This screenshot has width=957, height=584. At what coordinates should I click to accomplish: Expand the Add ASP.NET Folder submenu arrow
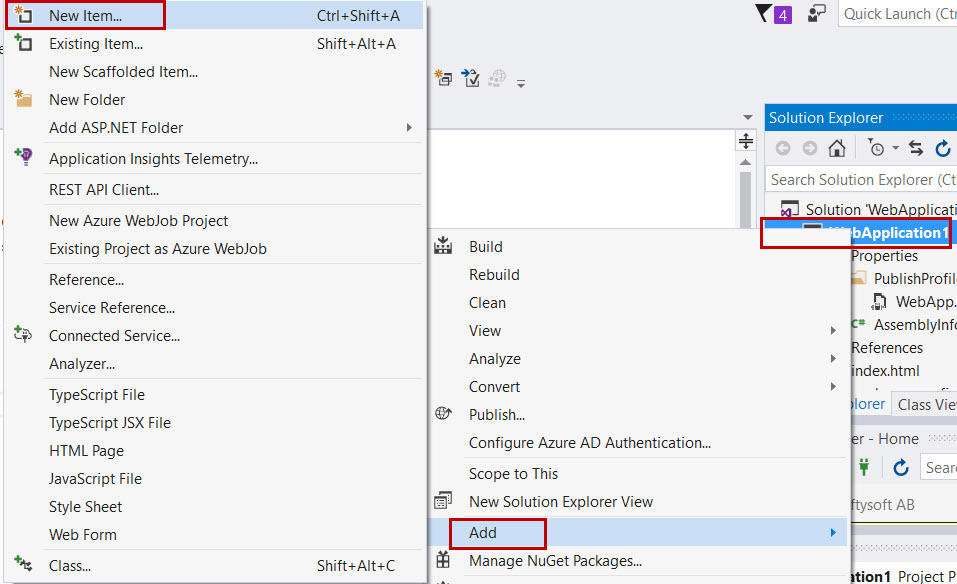pos(409,128)
